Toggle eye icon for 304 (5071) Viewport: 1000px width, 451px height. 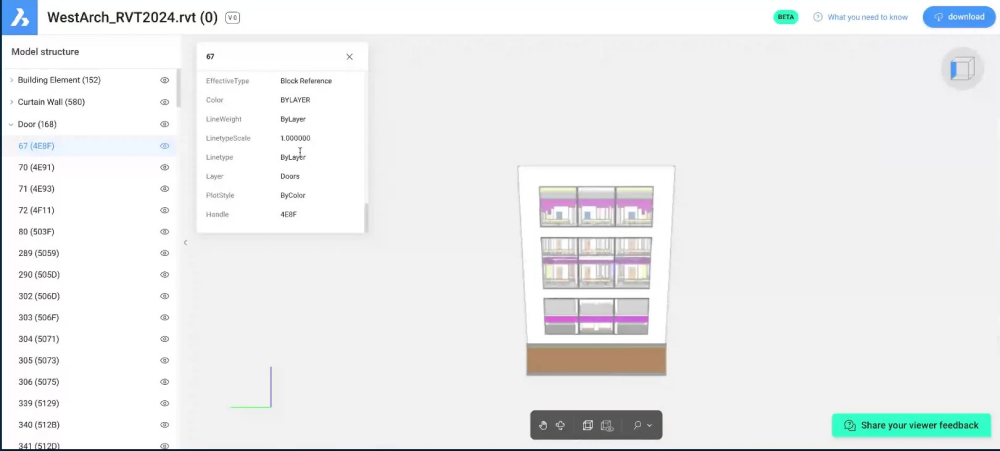click(x=165, y=339)
